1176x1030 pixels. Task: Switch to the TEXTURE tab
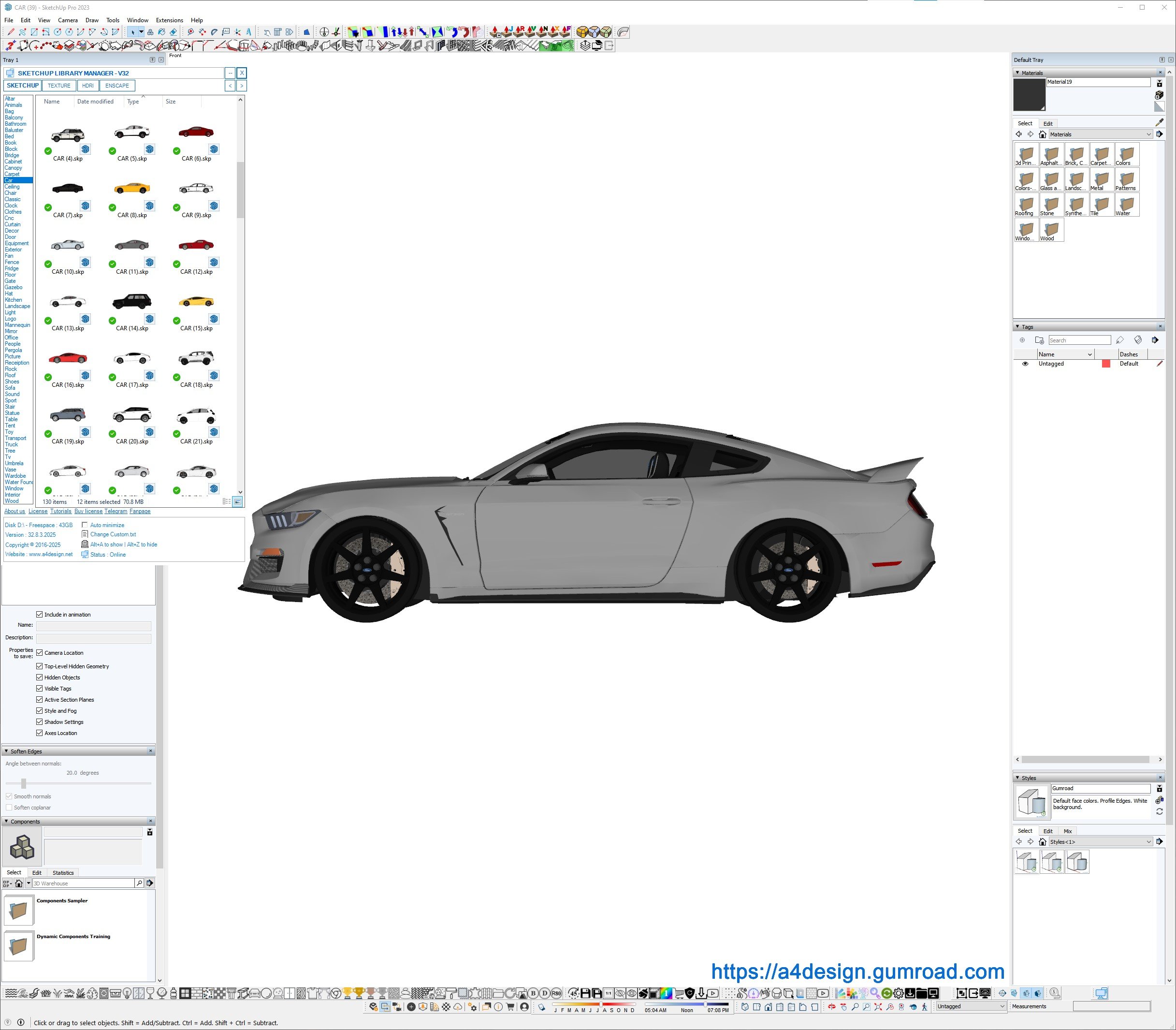pyautogui.click(x=59, y=86)
